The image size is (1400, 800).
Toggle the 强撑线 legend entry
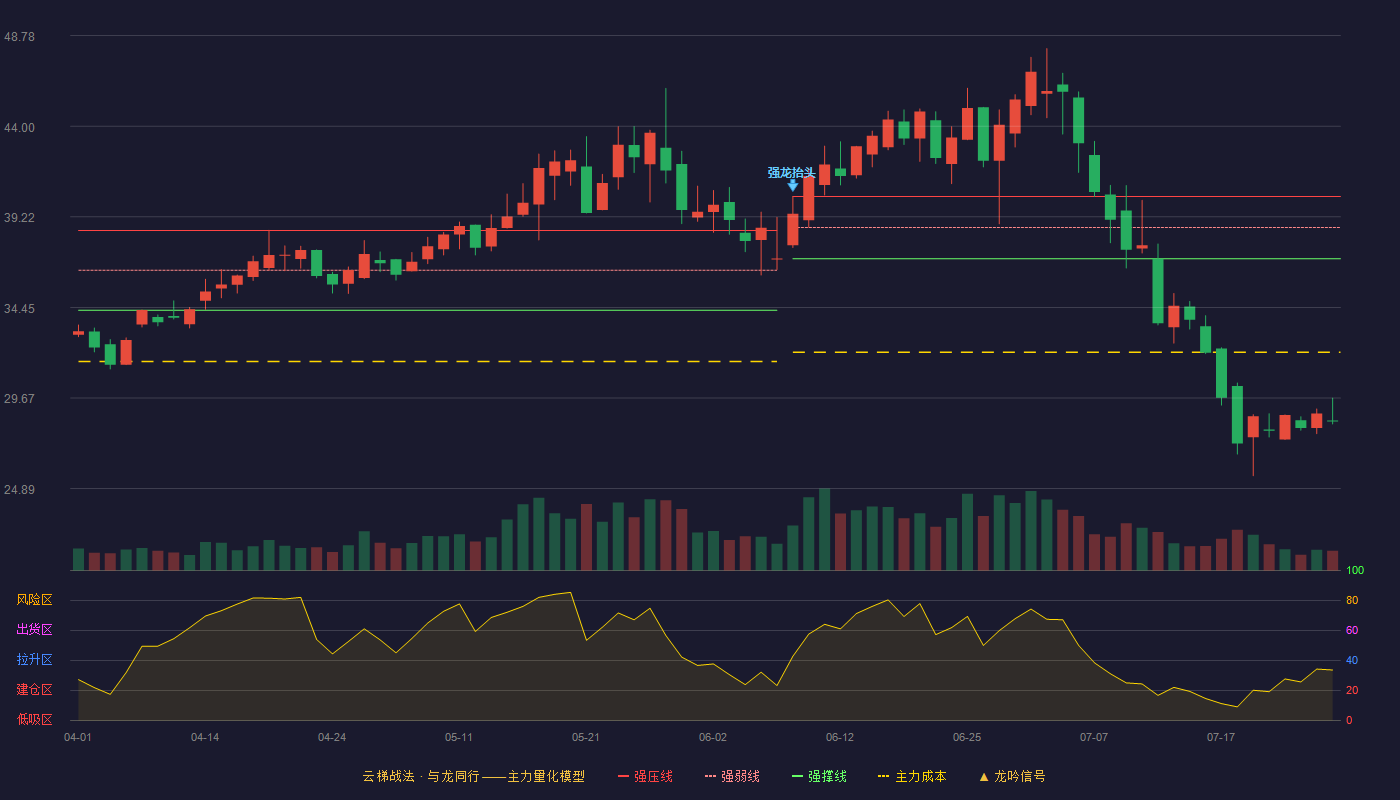(819, 776)
